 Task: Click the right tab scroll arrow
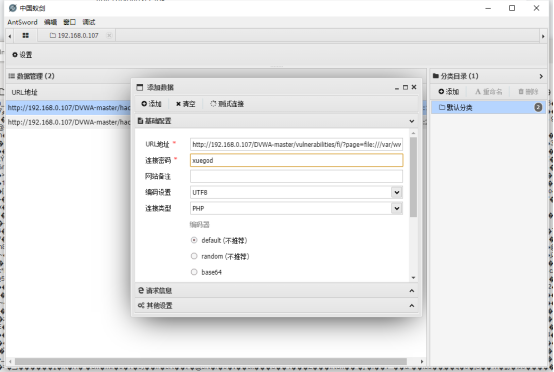[543, 36]
